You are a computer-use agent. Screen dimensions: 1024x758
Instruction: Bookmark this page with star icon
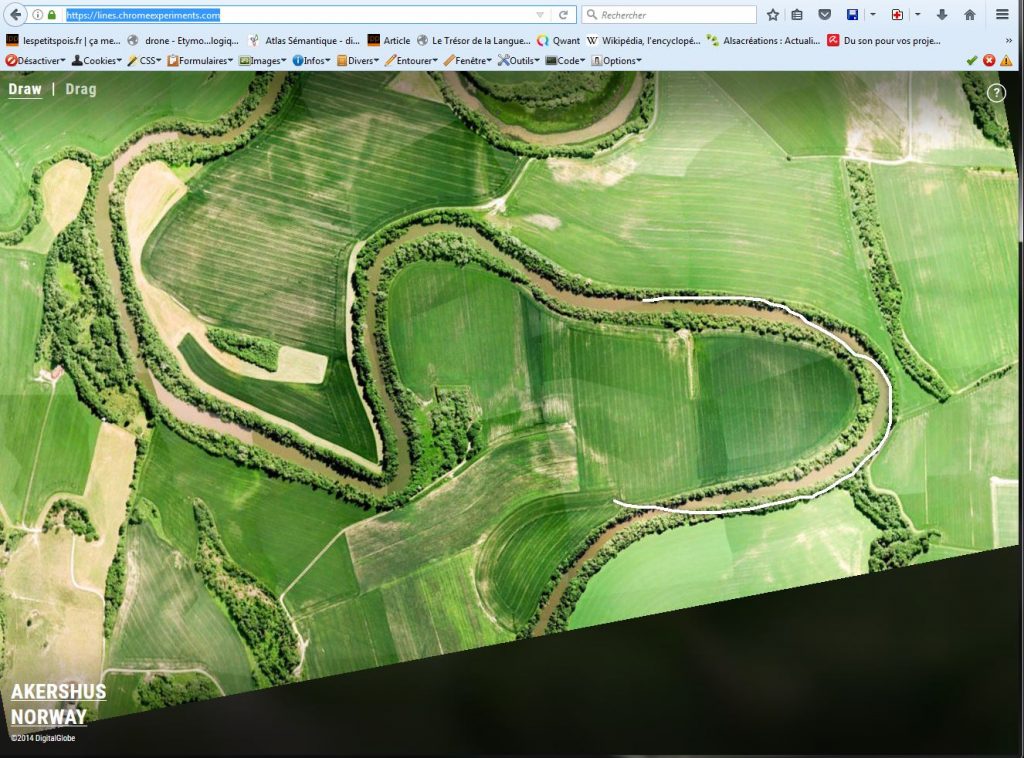(x=773, y=15)
